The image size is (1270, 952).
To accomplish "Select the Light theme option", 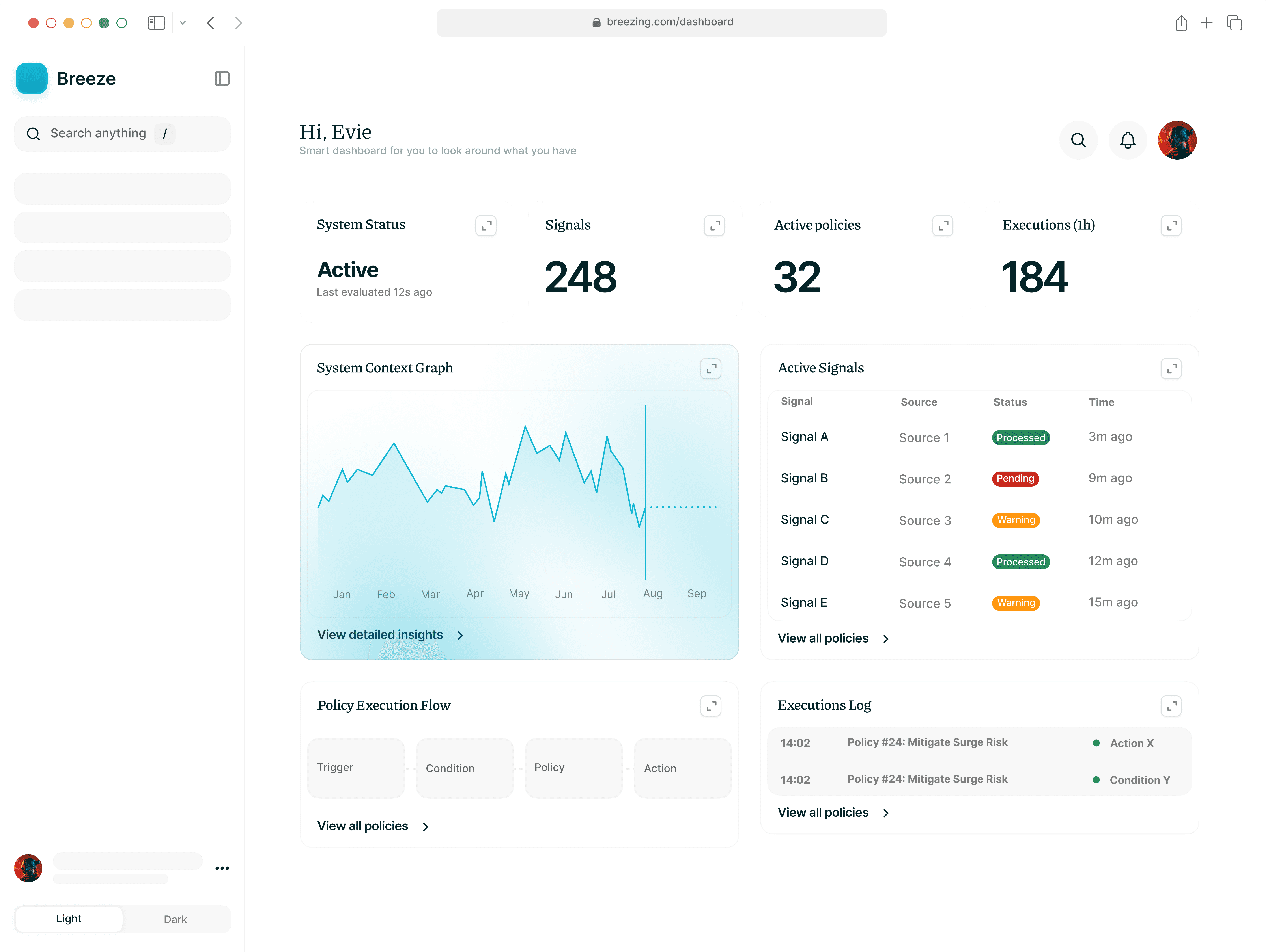I will 69,919.
